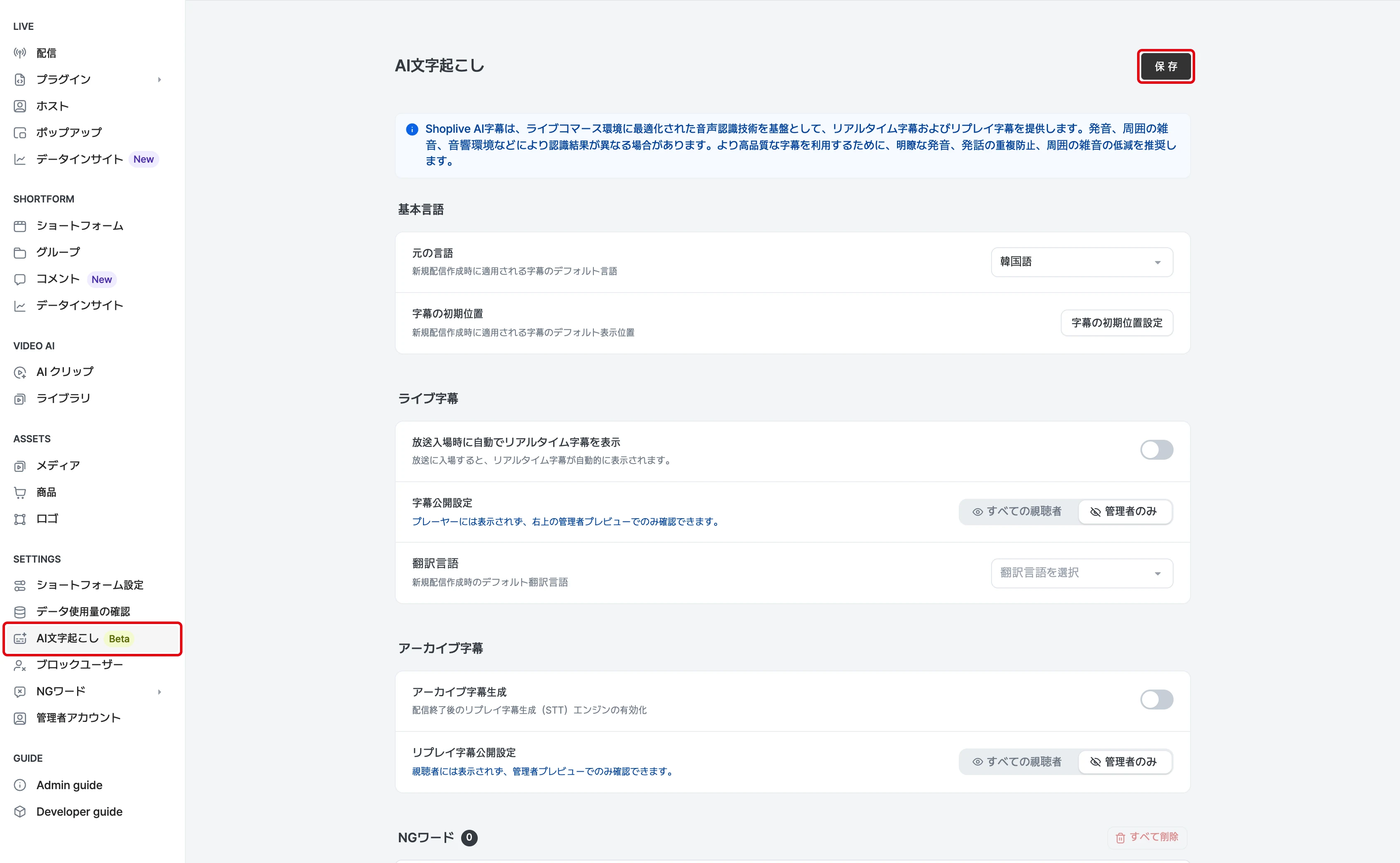Click 字幕の初期位置設定 button
Image resolution: width=1400 pixels, height=863 pixels.
click(1116, 323)
